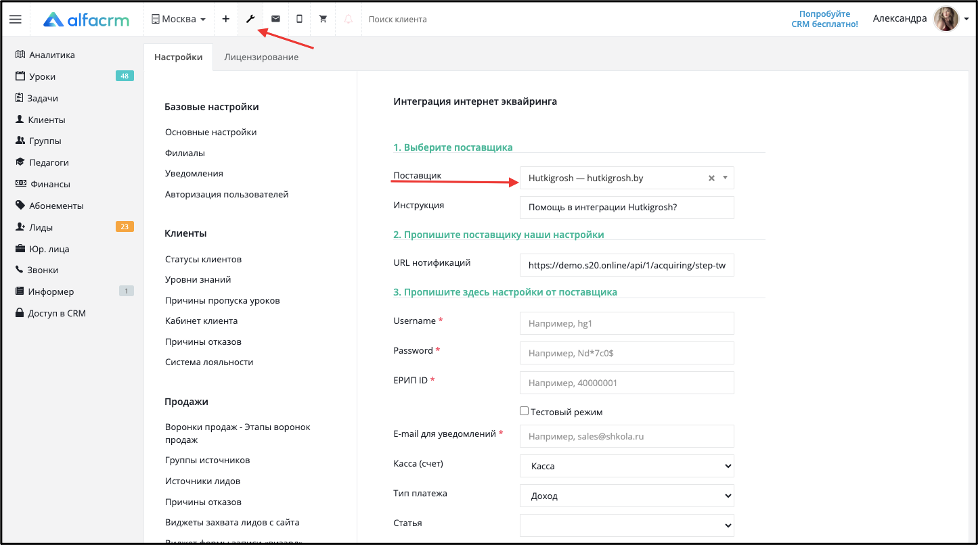Expand the Поставщик dropdown arrow
Image resolution: width=979 pixels, height=545 pixels.
pos(725,178)
